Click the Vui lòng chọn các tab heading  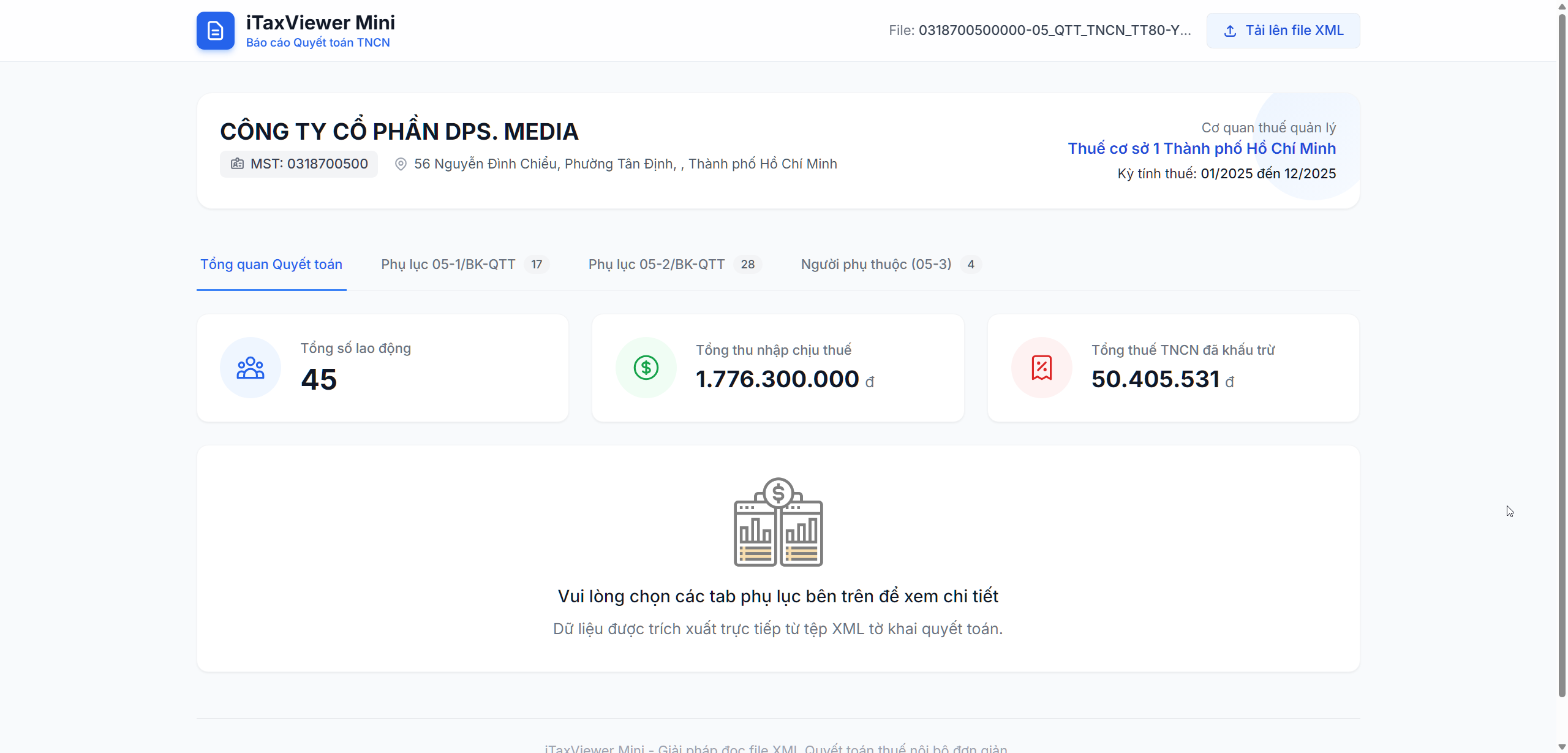tap(778, 596)
